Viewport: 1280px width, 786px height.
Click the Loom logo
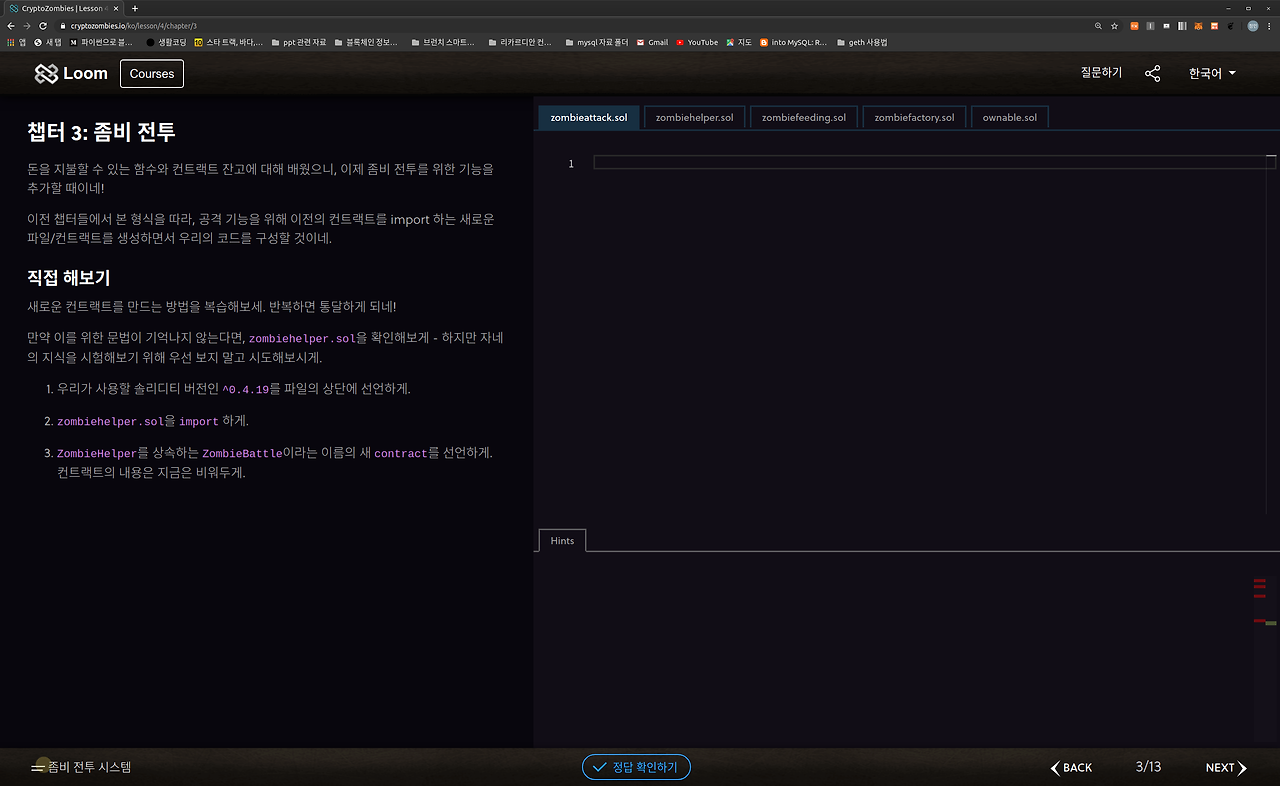tap(71, 73)
